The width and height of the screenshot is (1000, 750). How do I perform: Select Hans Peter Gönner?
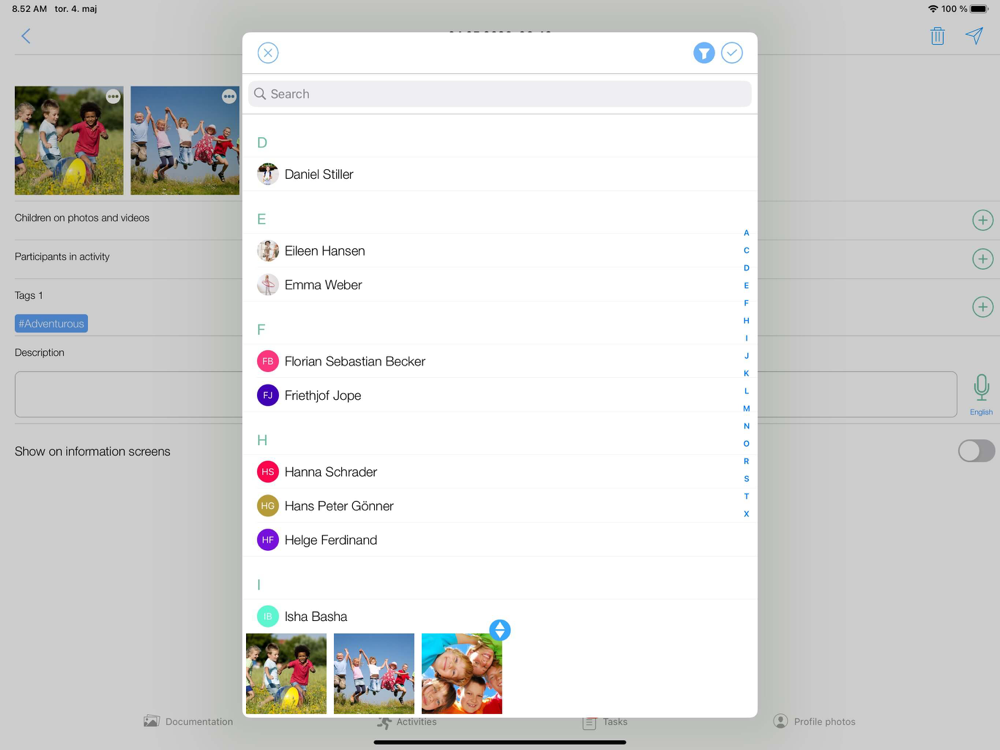(x=499, y=506)
